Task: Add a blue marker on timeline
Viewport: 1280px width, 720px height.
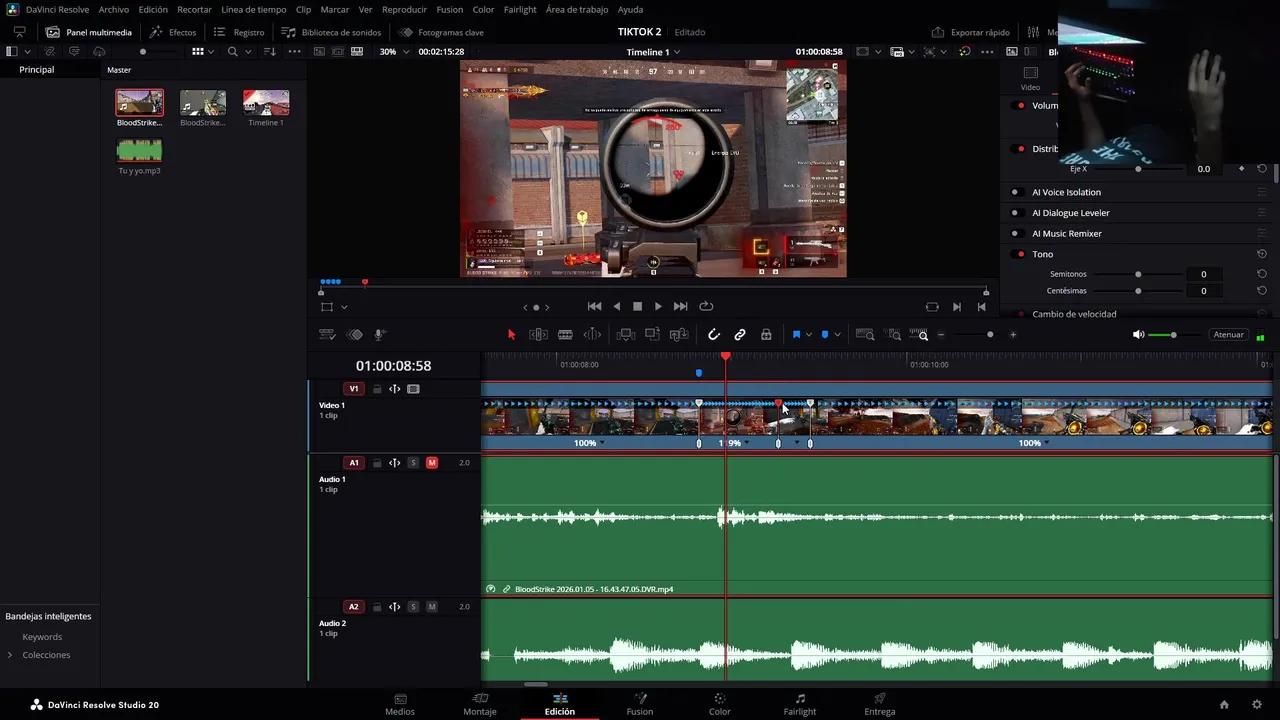Action: click(x=825, y=335)
